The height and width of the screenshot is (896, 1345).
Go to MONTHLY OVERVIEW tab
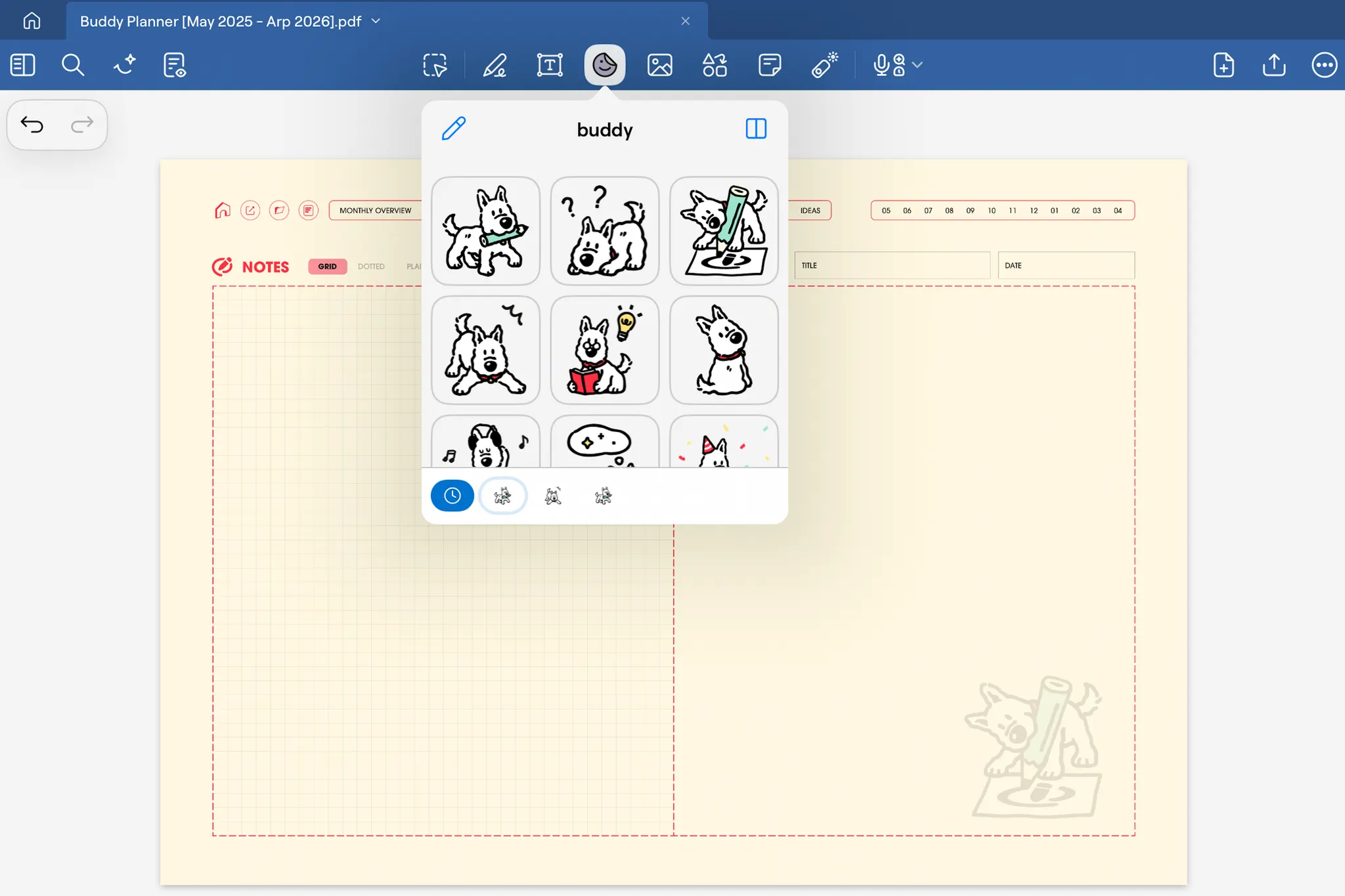click(375, 211)
